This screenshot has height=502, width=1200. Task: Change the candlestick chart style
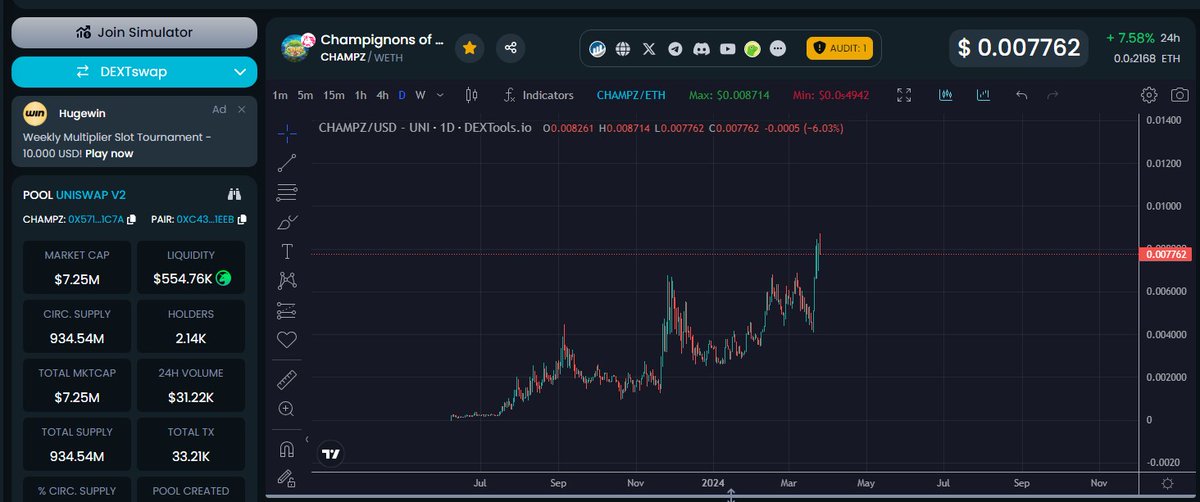pyautogui.click(x=470, y=95)
